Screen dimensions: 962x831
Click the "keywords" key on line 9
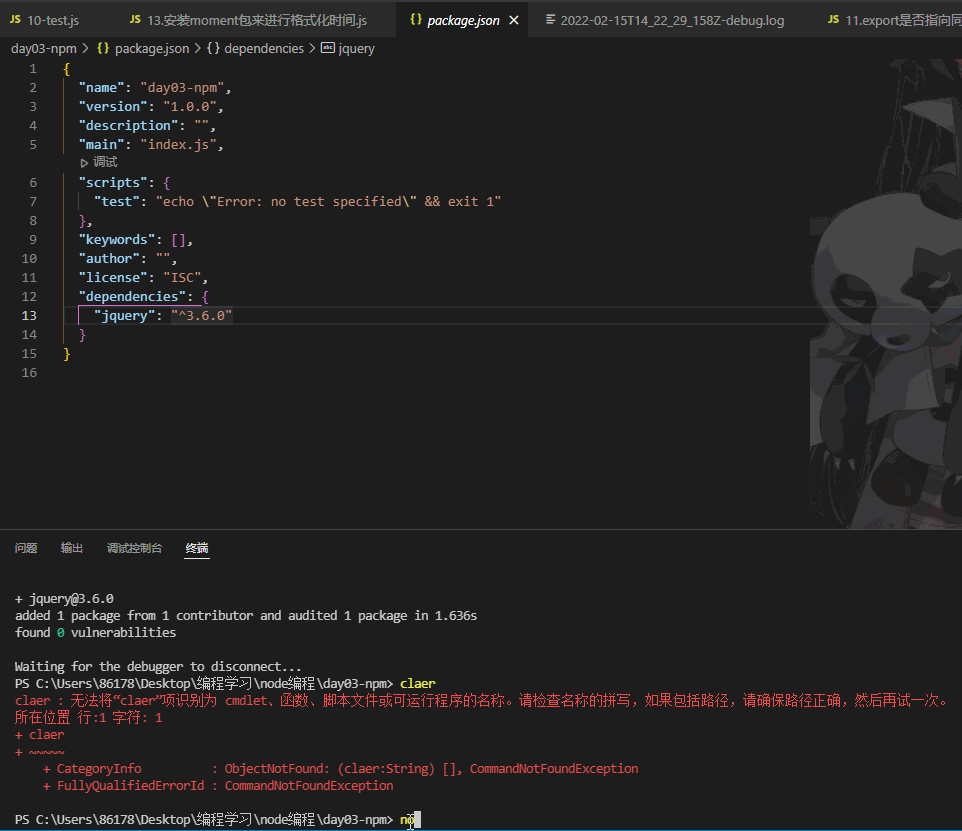117,240
